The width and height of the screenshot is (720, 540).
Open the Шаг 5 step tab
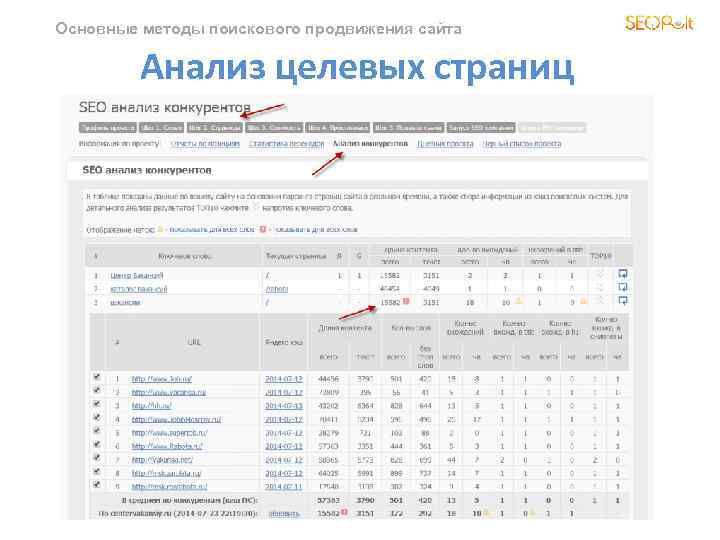[x=408, y=128]
